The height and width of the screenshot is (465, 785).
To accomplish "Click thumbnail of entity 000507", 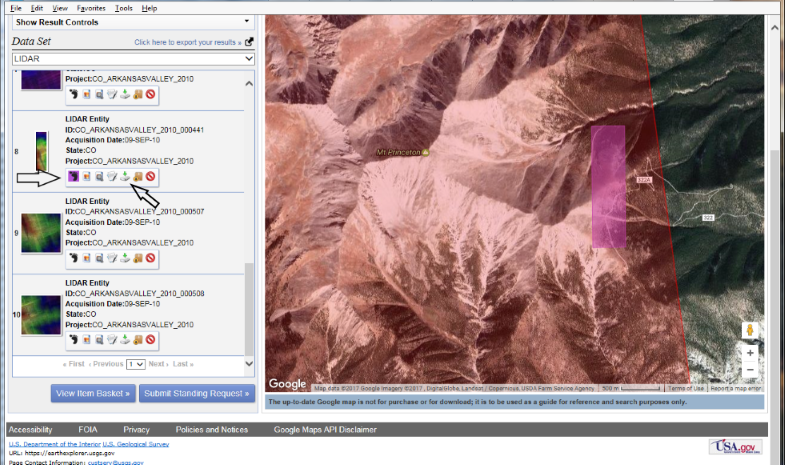I will (x=41, y=231).
